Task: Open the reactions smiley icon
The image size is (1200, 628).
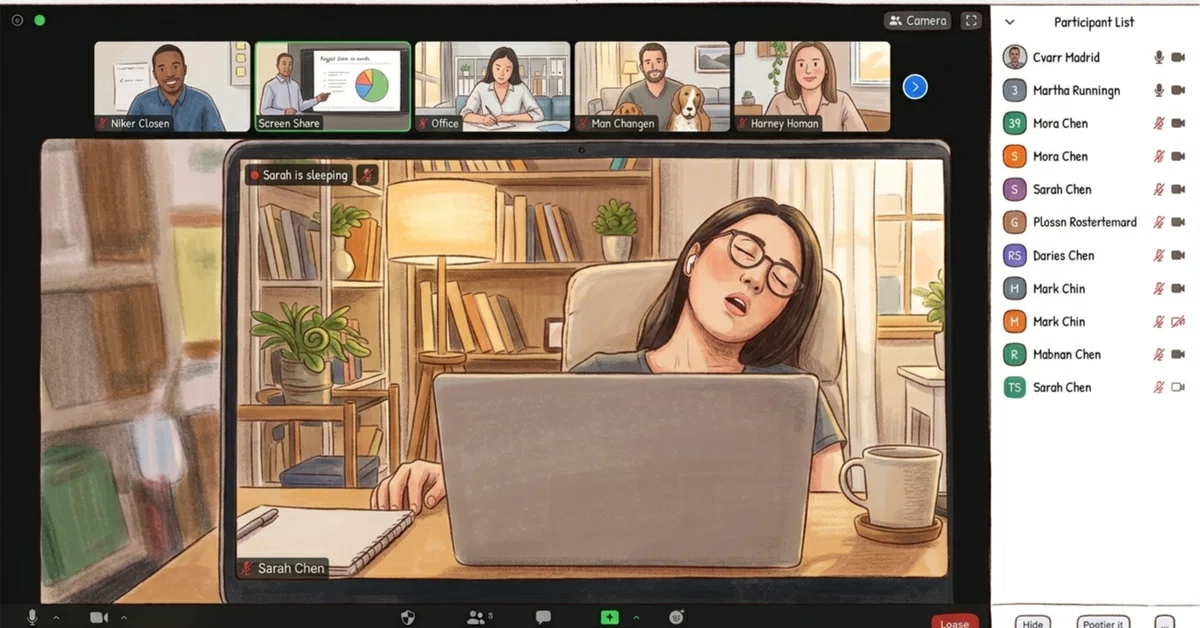Action: click(x=677, y=617)
